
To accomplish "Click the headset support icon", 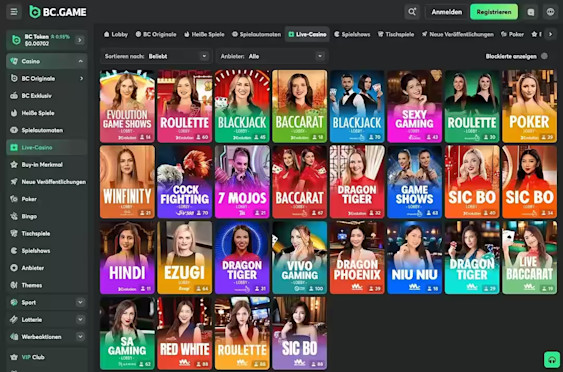I will tap(552, 359).
